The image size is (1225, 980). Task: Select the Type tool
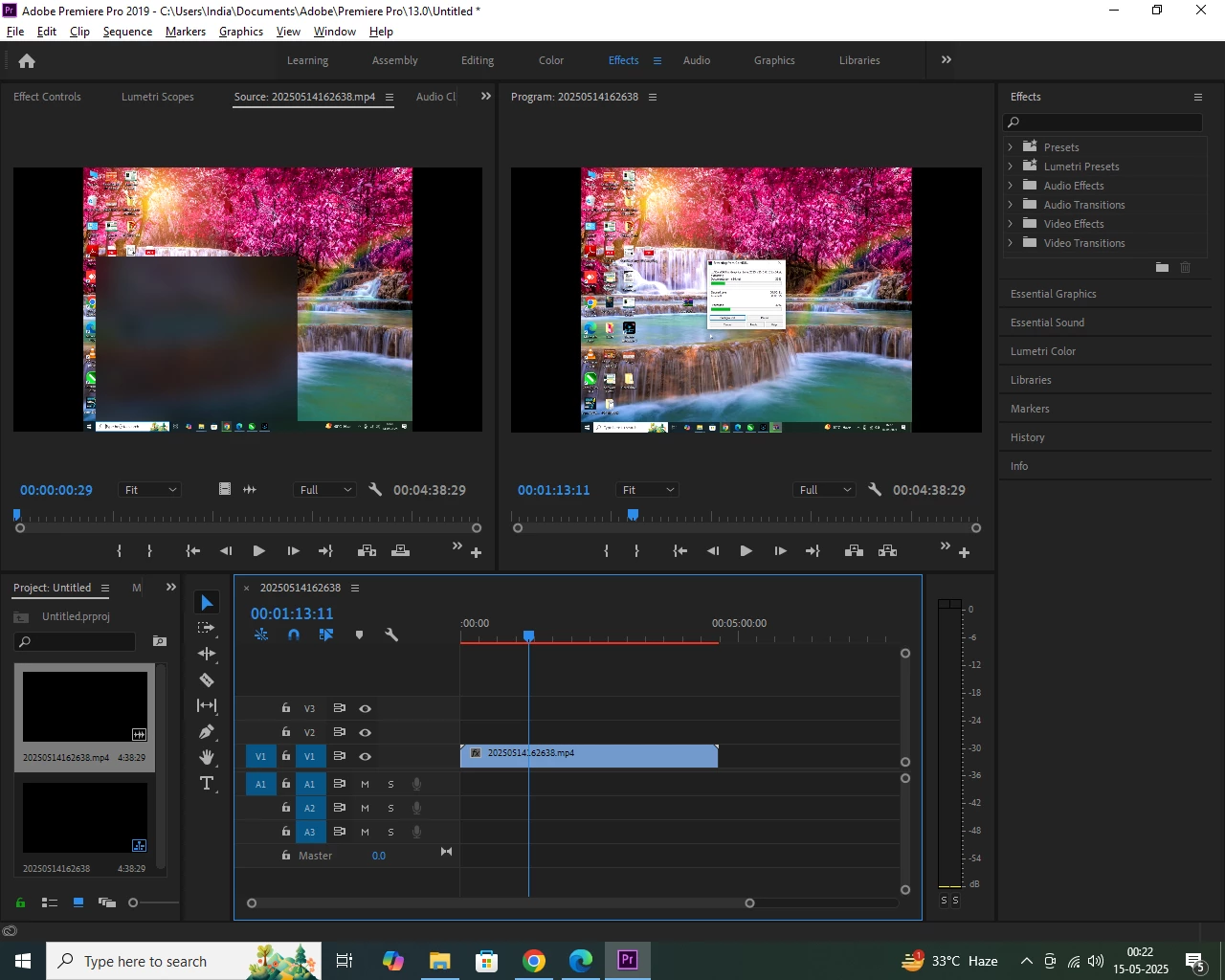pos(207,783)
